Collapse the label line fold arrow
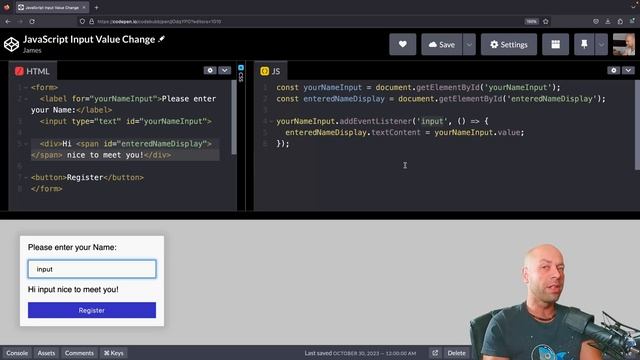This screenshot has width=640, height=360. tap(26, 99)
